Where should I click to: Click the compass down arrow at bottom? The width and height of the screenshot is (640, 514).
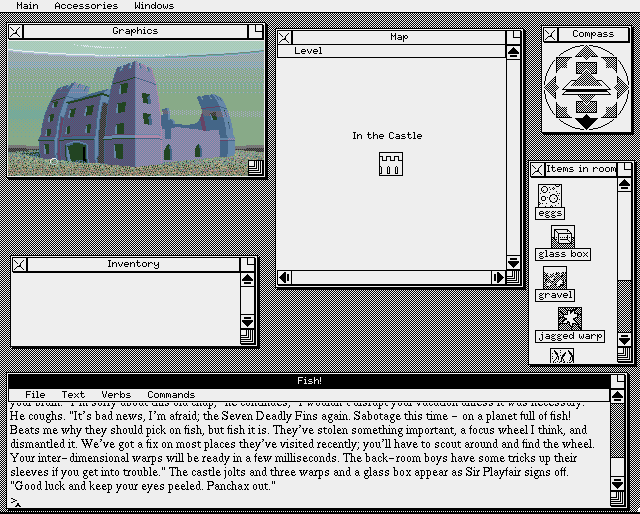click(587, 122)
